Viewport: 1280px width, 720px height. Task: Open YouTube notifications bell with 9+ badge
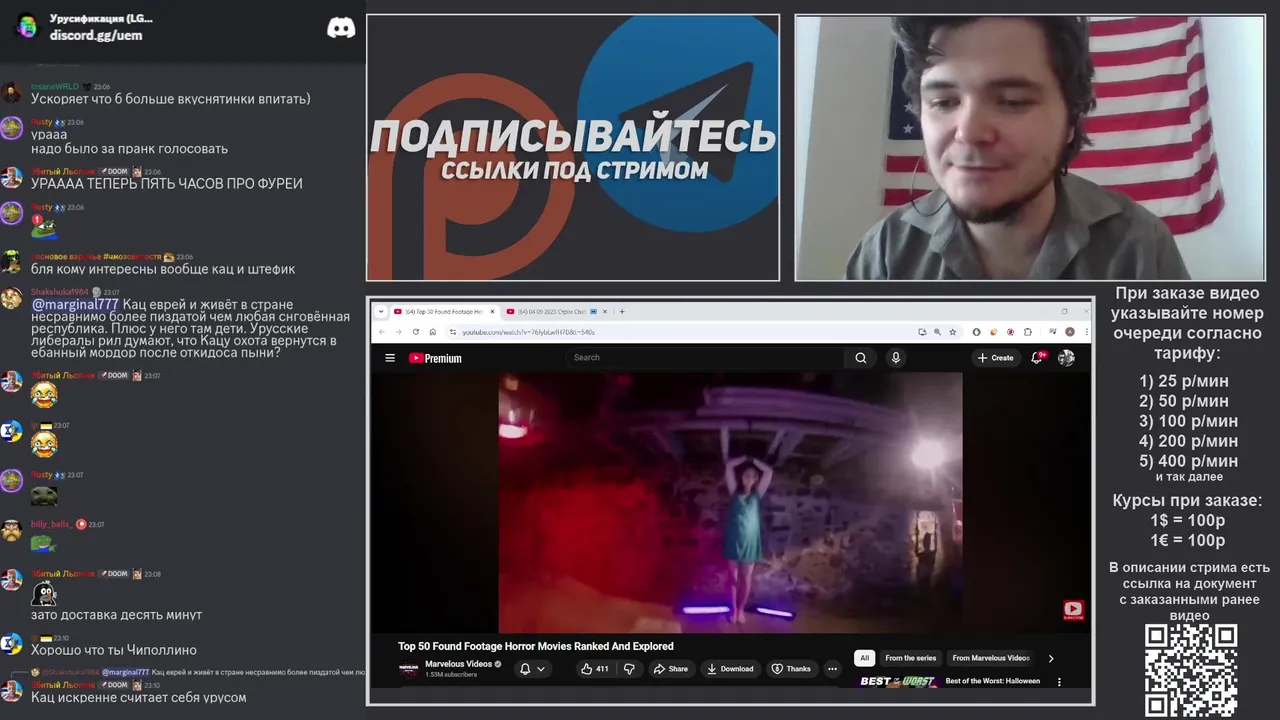tap(1038, 358)
